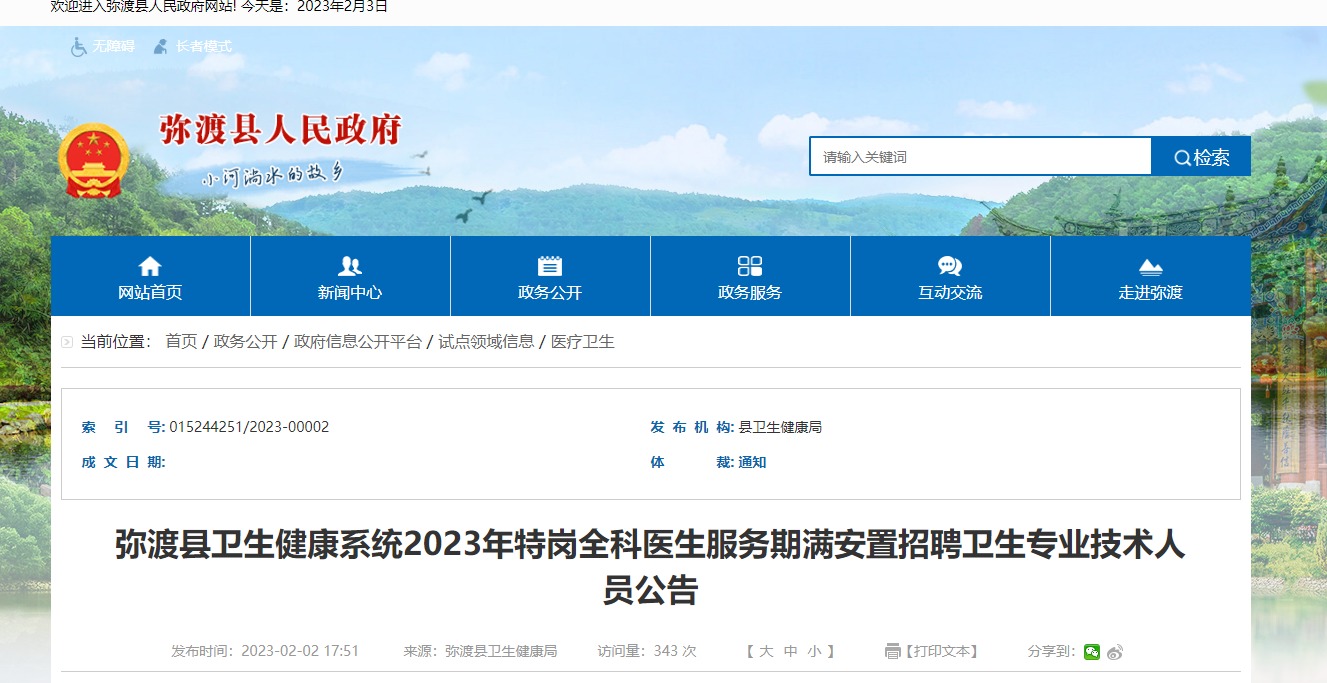
Task: Open the 网站首页 menu item
Action: pos(150,293)
